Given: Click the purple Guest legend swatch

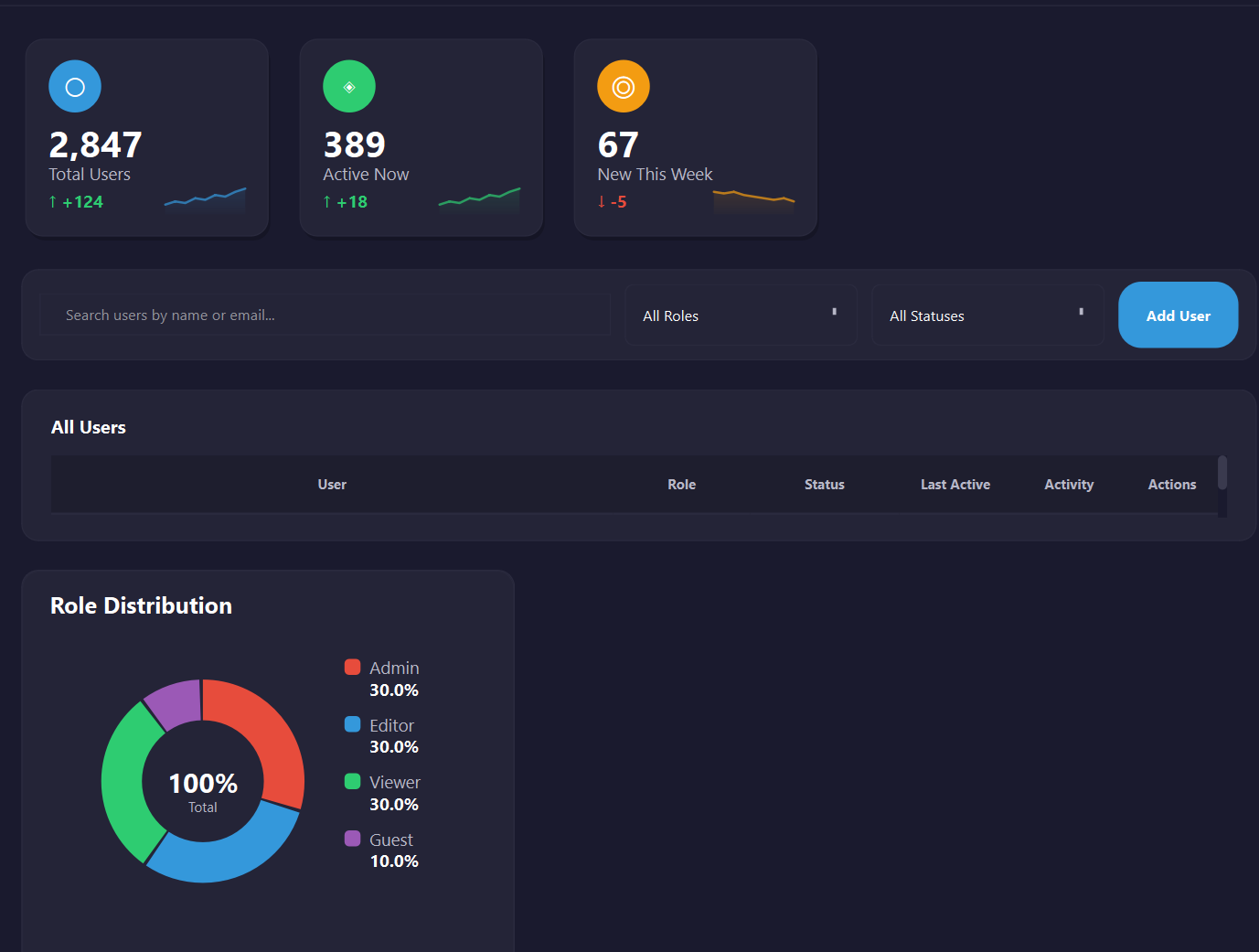Looking at the screenshot, I should coord(352,838).
